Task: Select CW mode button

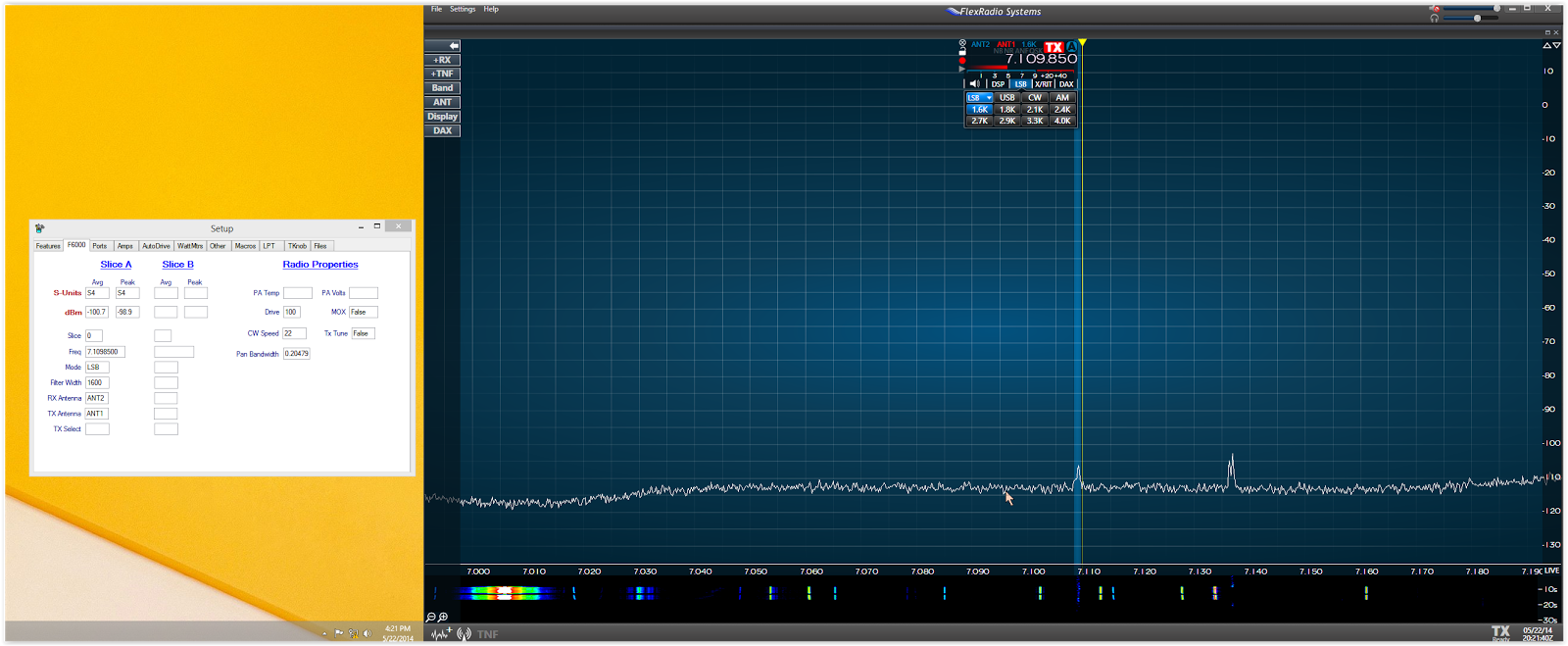Action: [x=1035, y=98]
